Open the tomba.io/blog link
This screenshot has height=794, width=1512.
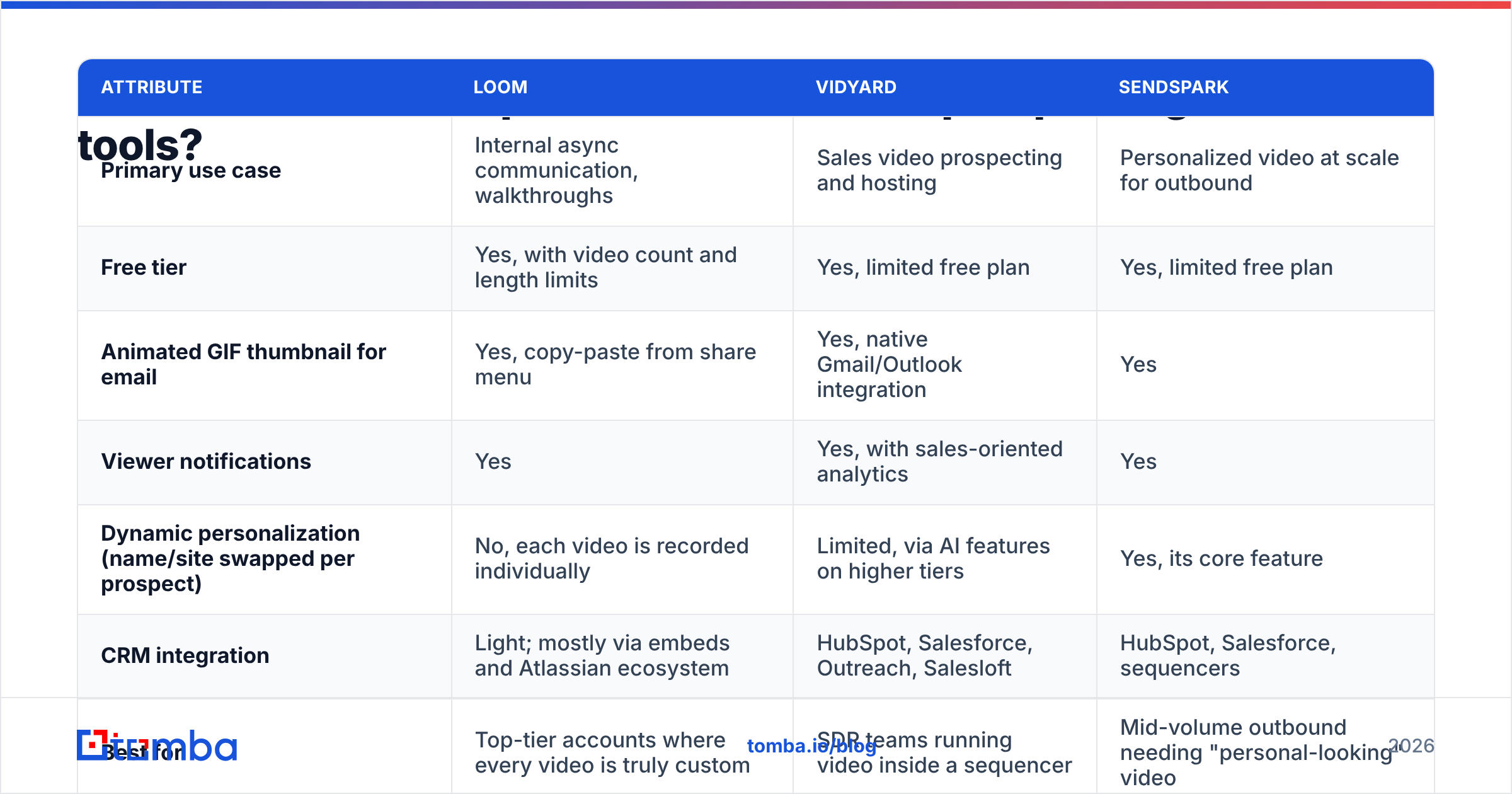(811, 746)
